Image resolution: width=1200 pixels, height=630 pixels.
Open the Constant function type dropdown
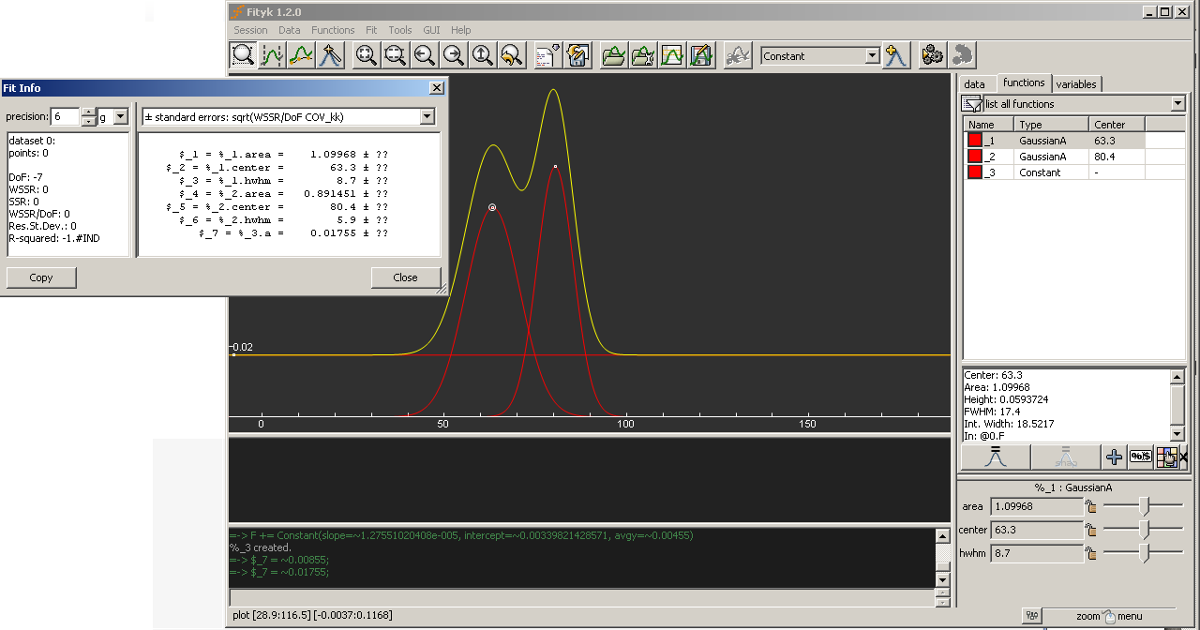point(872,56)
